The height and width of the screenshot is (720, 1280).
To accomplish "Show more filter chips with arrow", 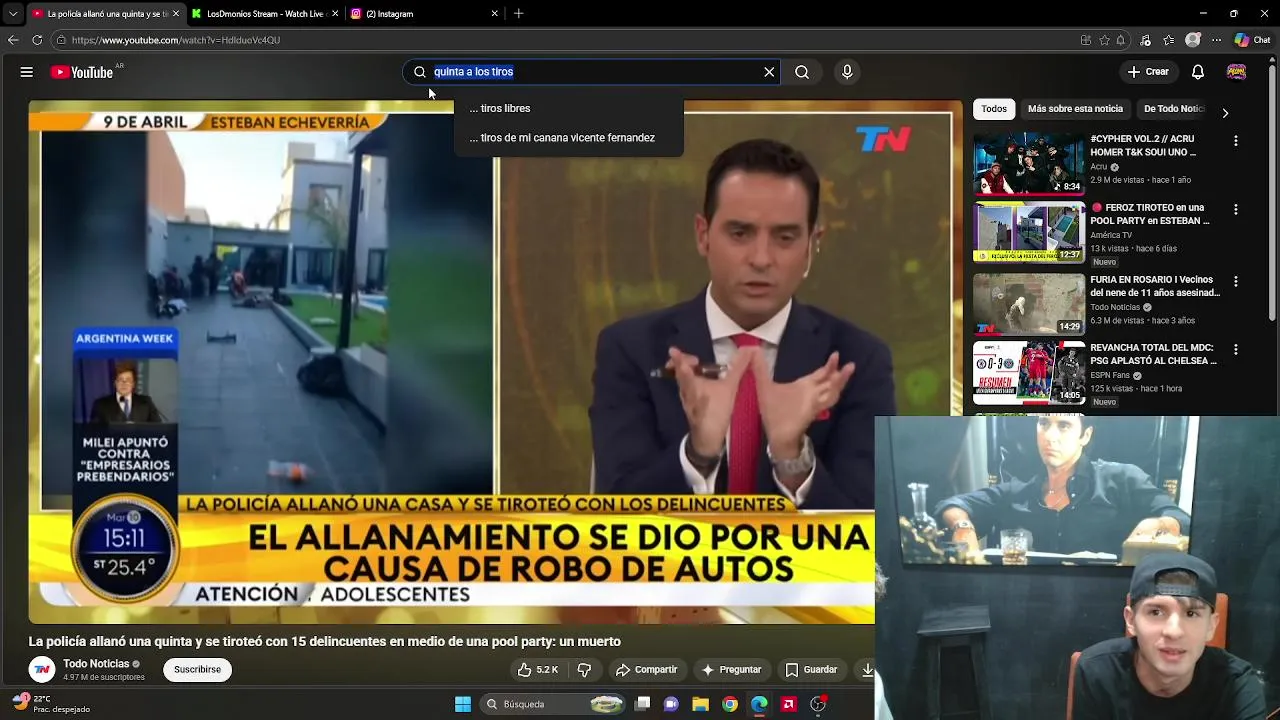I will 1225,113.
